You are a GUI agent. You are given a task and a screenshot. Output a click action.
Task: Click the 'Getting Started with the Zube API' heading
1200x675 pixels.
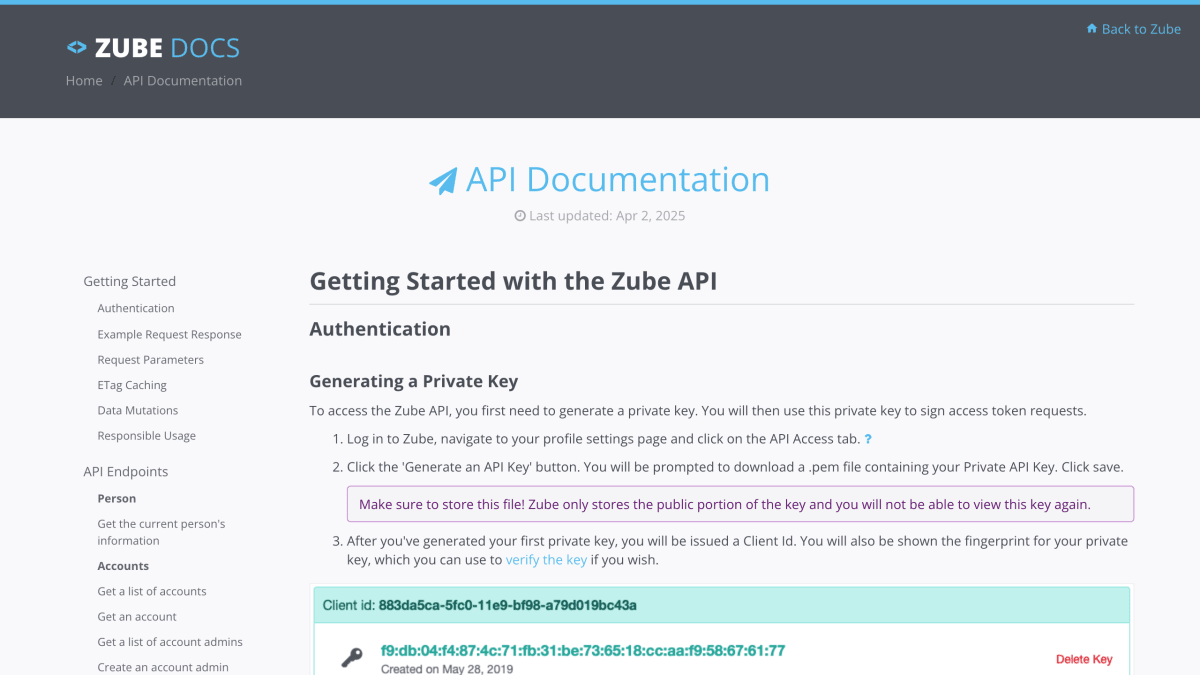pos(513,281)
